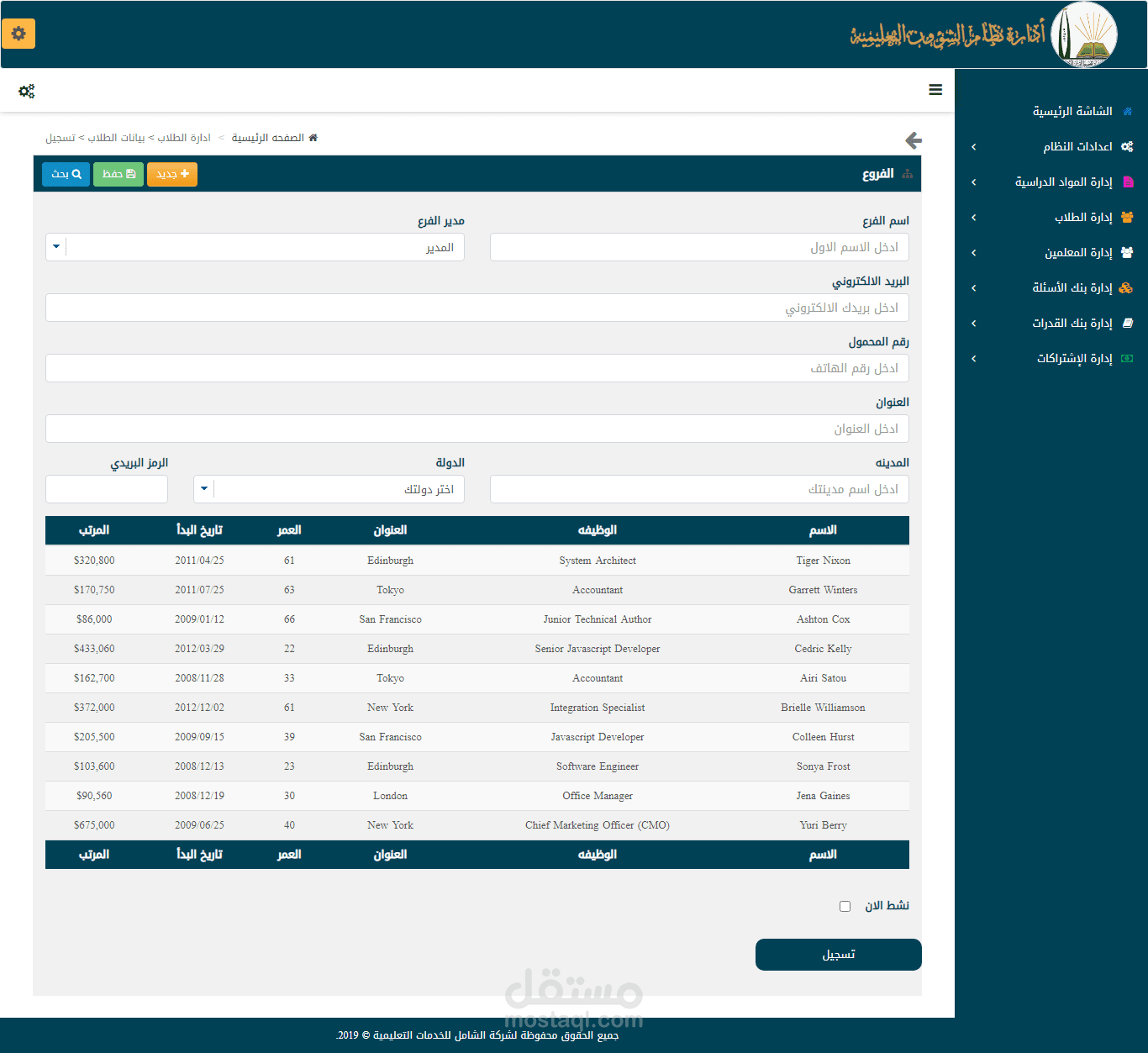The width and height of the screenshot is (1148, 1053).
Task: Click the cubes icon for بنك الأسئلة
Action: 1126,287
